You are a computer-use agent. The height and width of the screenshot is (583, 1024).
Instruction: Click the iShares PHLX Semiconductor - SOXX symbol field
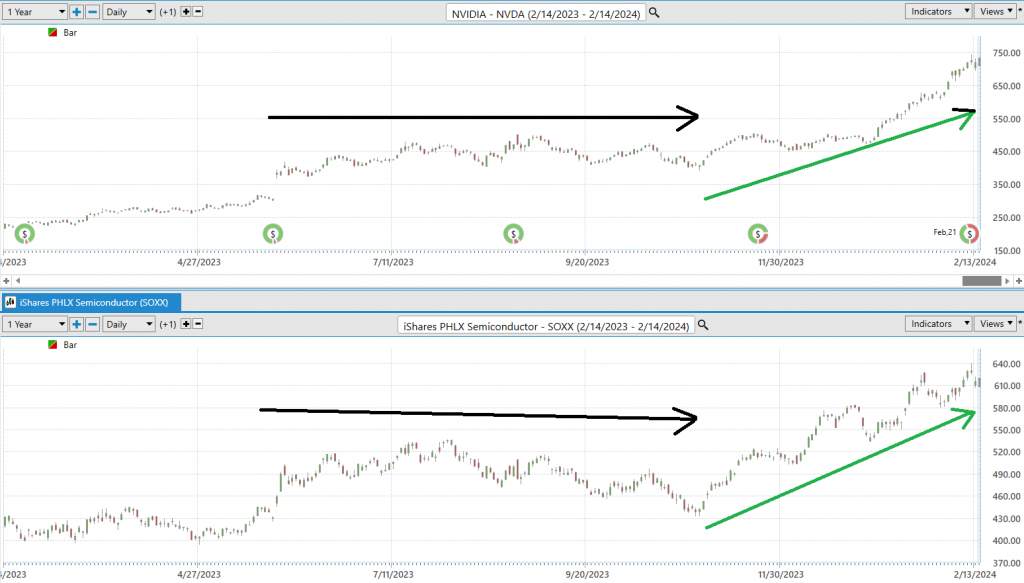(546, 325)
